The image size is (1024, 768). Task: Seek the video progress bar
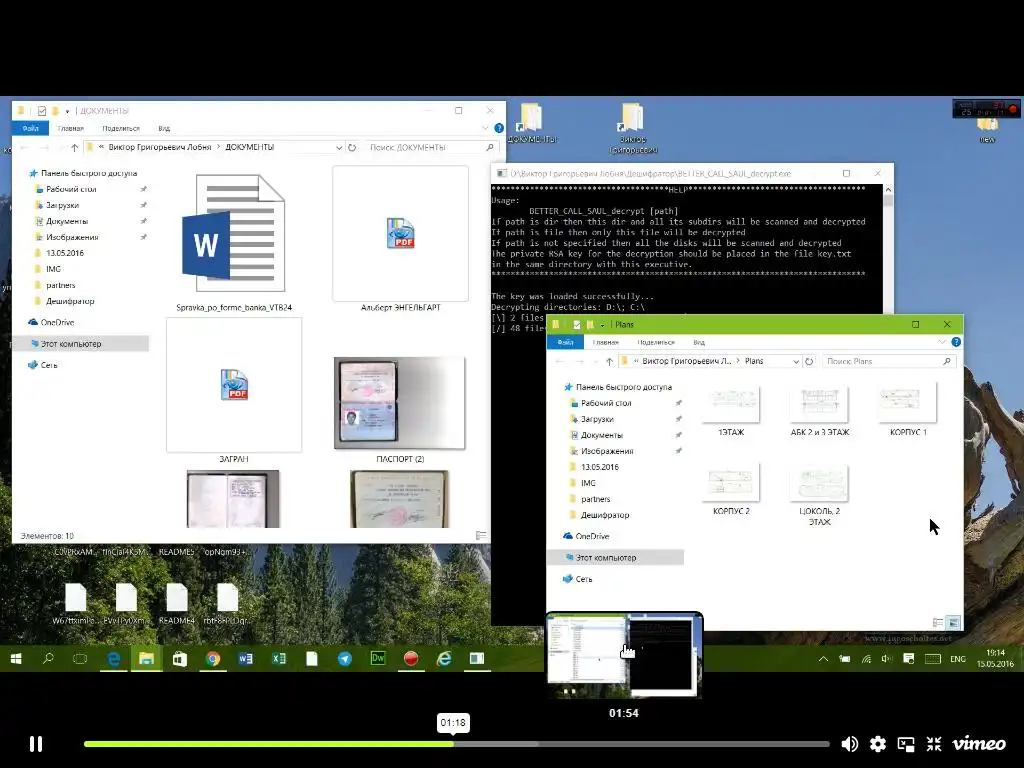456,744
